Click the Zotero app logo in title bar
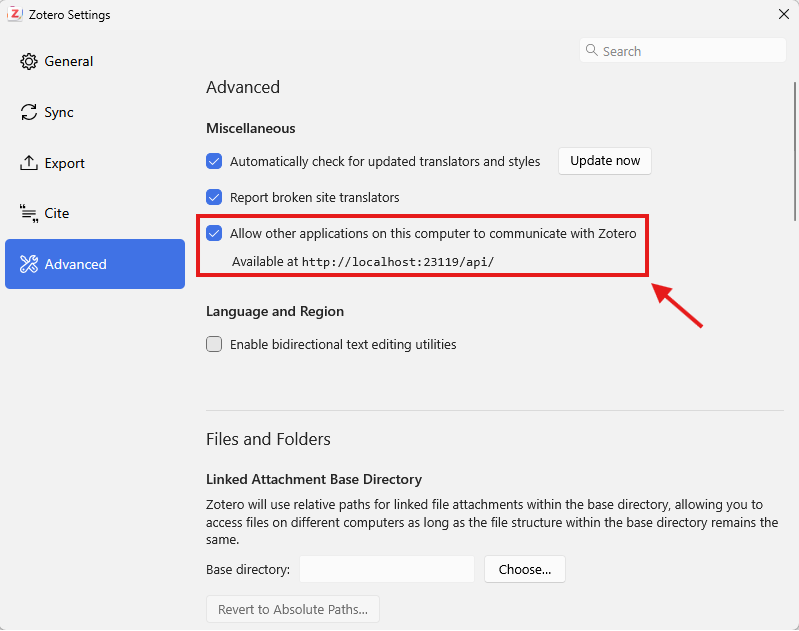Viewport: 799px width, 631px height. (15, 14)
